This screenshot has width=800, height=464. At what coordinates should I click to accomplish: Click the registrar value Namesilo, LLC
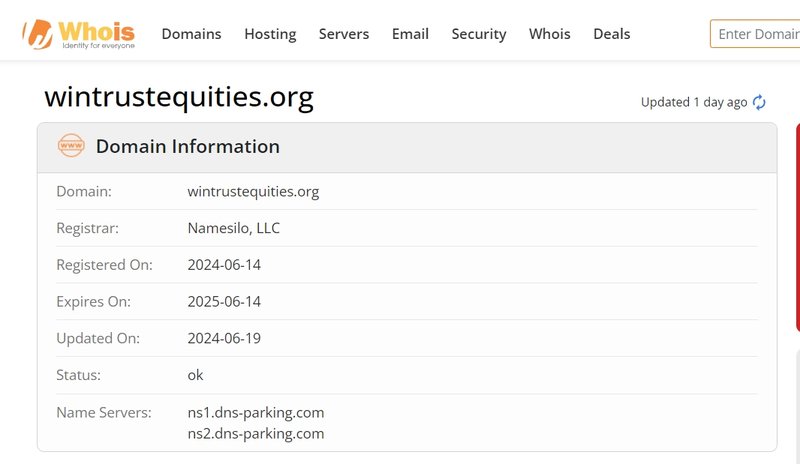234,228
